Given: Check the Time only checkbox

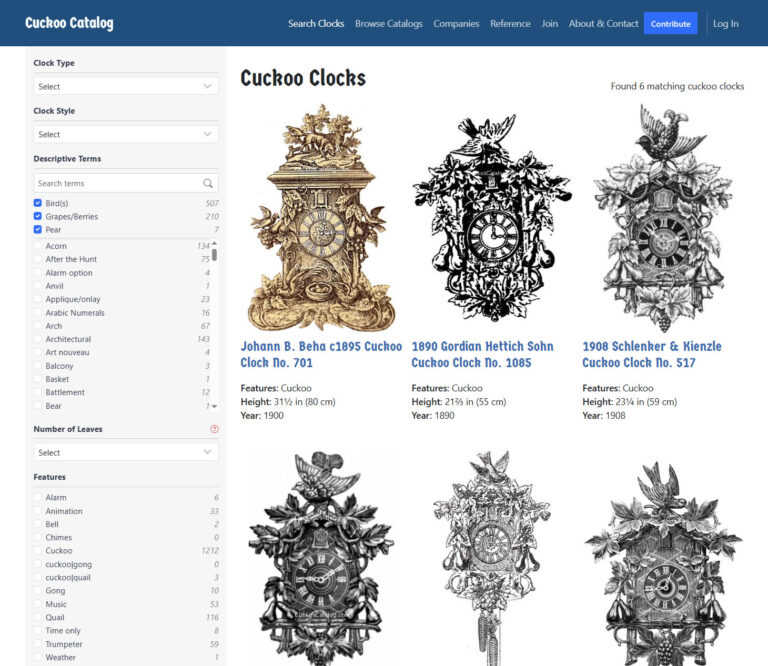Looking at the screenshot, I should pos(38,630).
